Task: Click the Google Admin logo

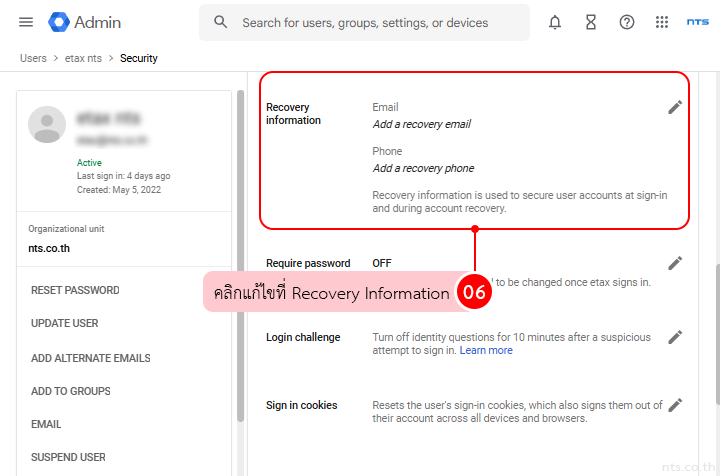Action: click(x=86, y=22)
